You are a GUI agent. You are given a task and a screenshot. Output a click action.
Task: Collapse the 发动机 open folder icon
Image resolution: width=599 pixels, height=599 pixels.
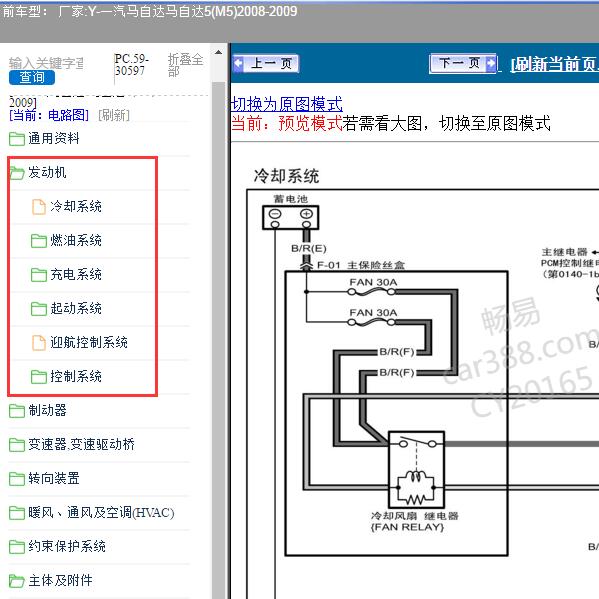tap(17, 173)
